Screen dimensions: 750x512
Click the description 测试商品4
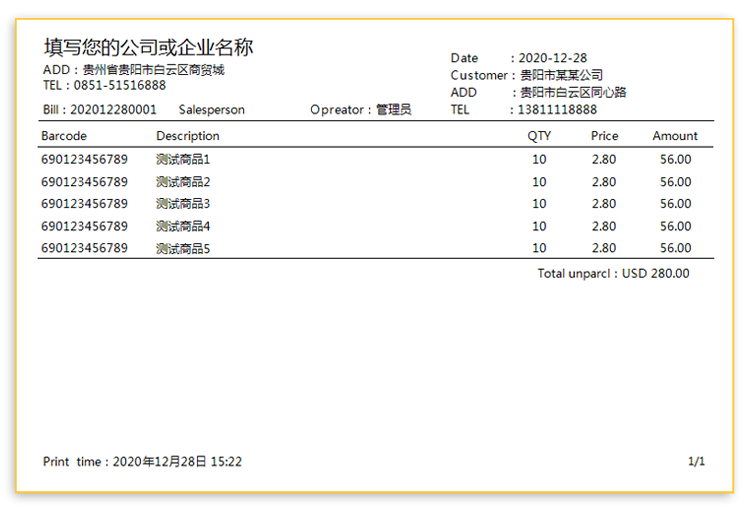point(183,226)
